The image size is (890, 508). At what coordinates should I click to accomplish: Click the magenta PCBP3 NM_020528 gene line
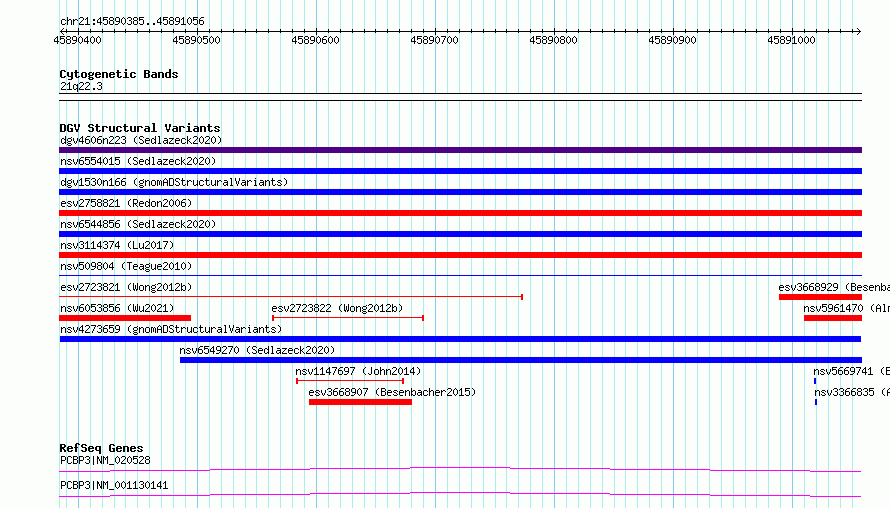[x=460, y=469]
